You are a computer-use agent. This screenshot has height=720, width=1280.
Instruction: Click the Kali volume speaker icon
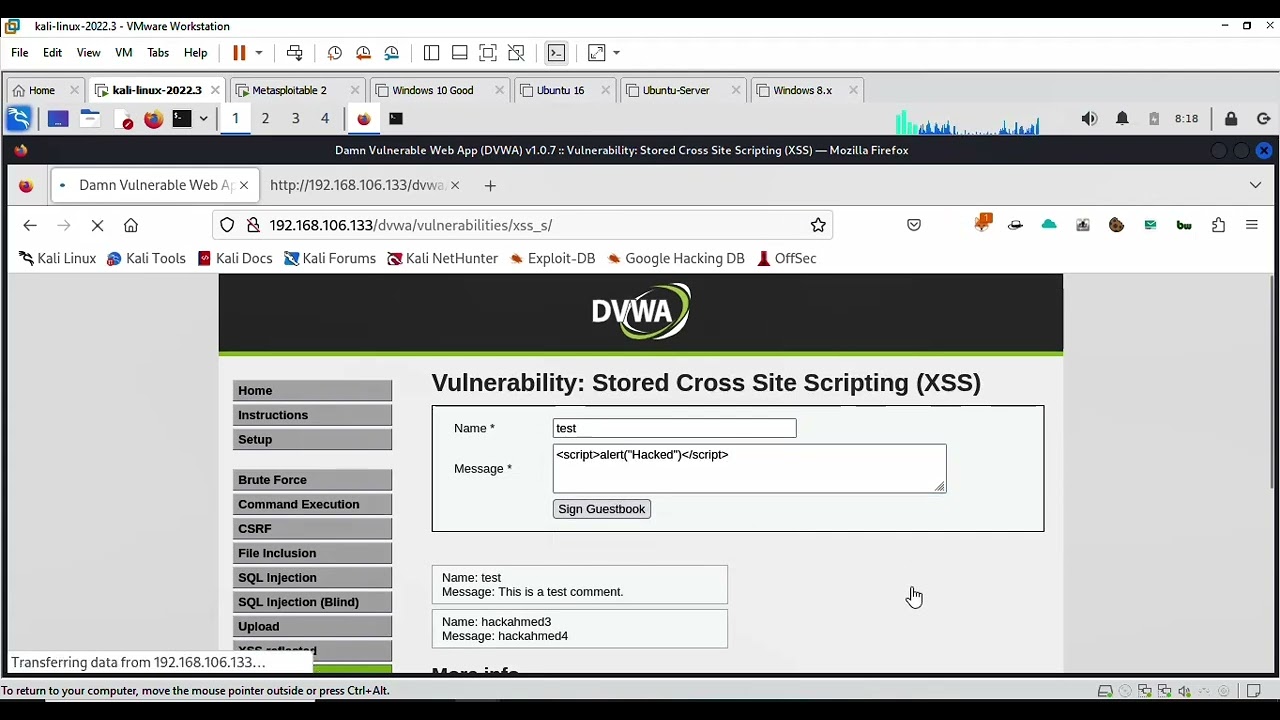point(1089,119)
